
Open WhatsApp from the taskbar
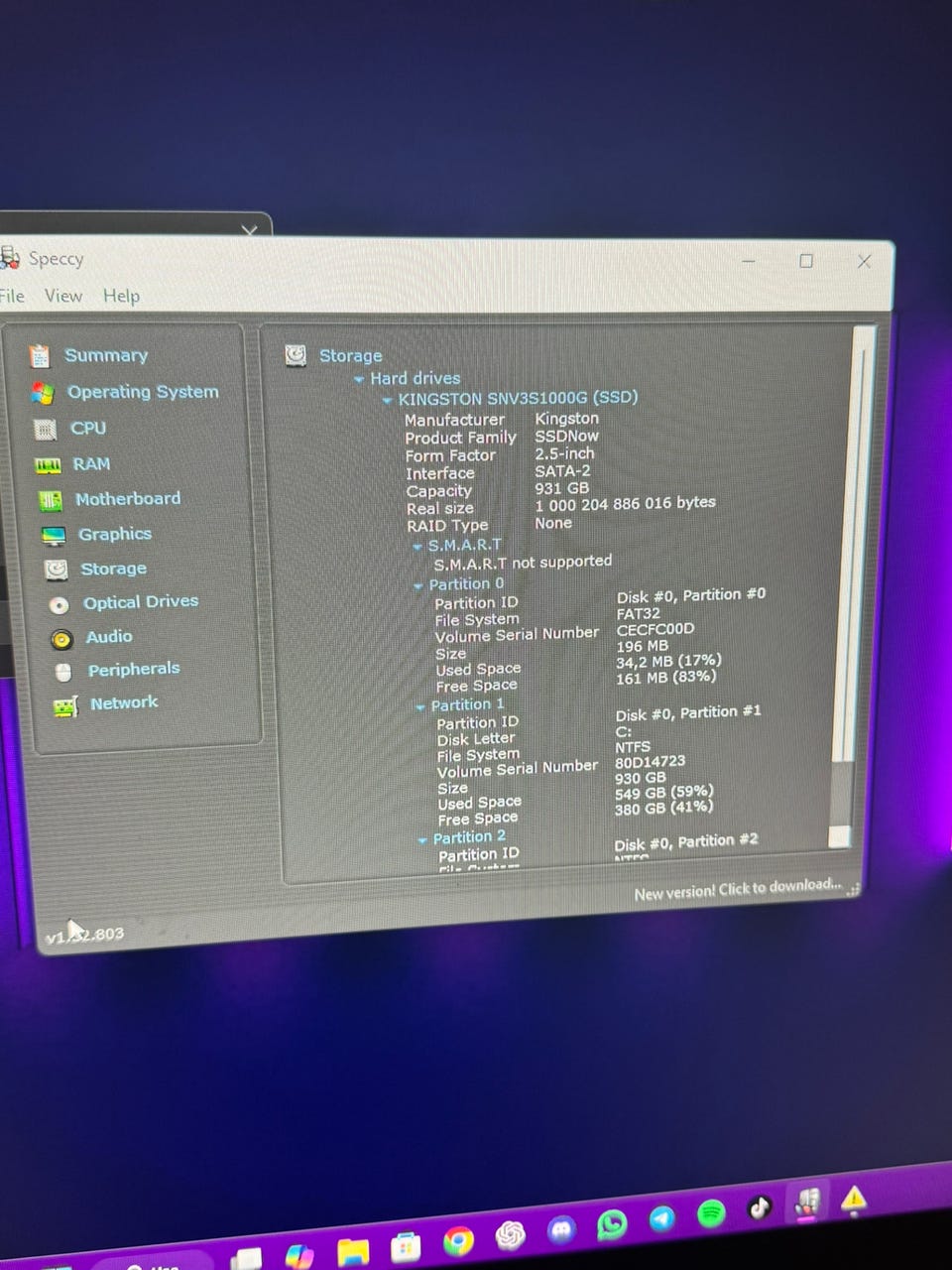point(612,1224)
